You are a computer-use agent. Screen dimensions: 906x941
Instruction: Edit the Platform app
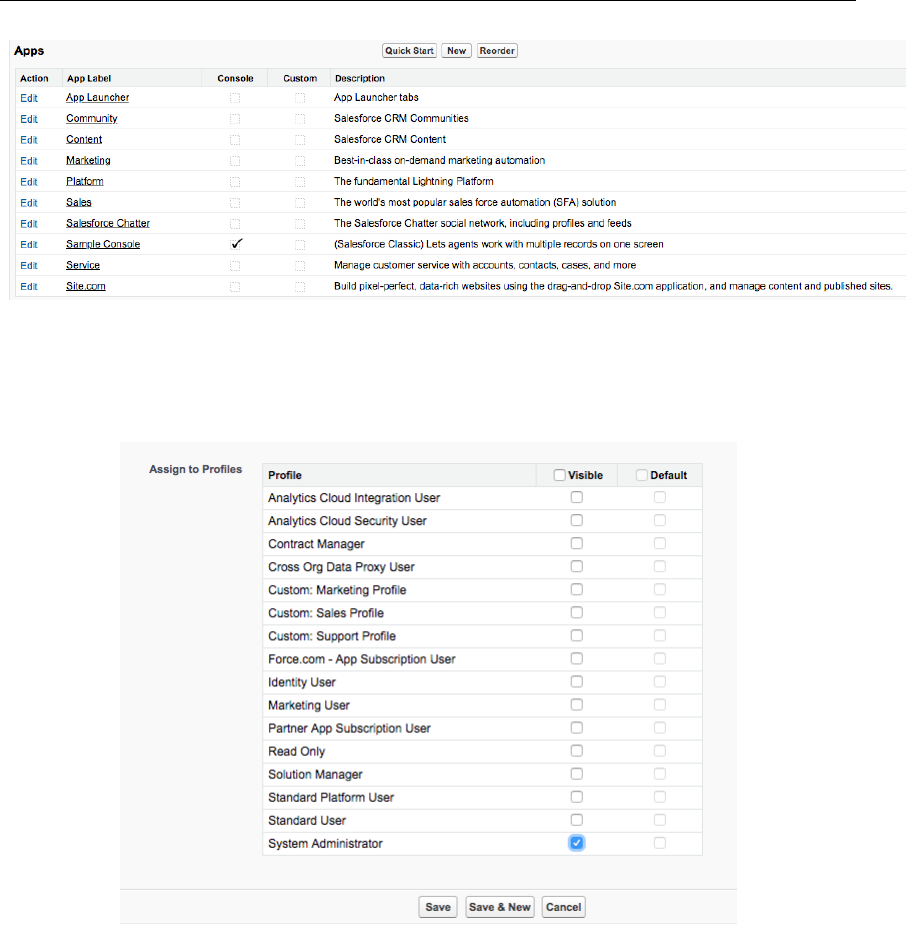pos(29,182)
